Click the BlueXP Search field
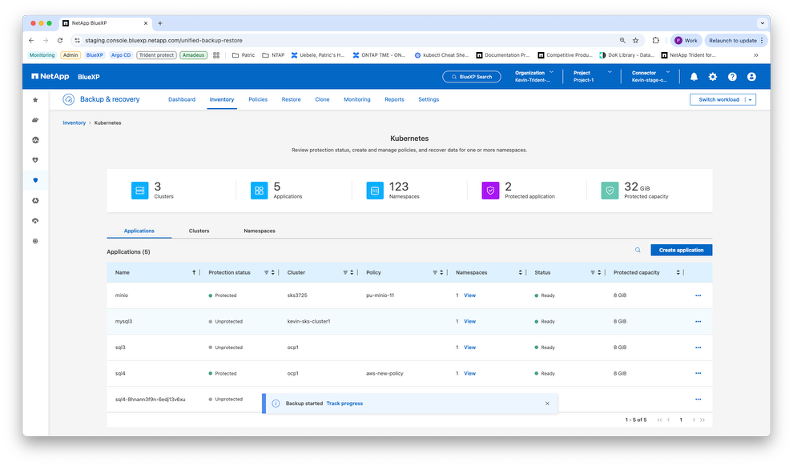 click(x=472, y=77)
